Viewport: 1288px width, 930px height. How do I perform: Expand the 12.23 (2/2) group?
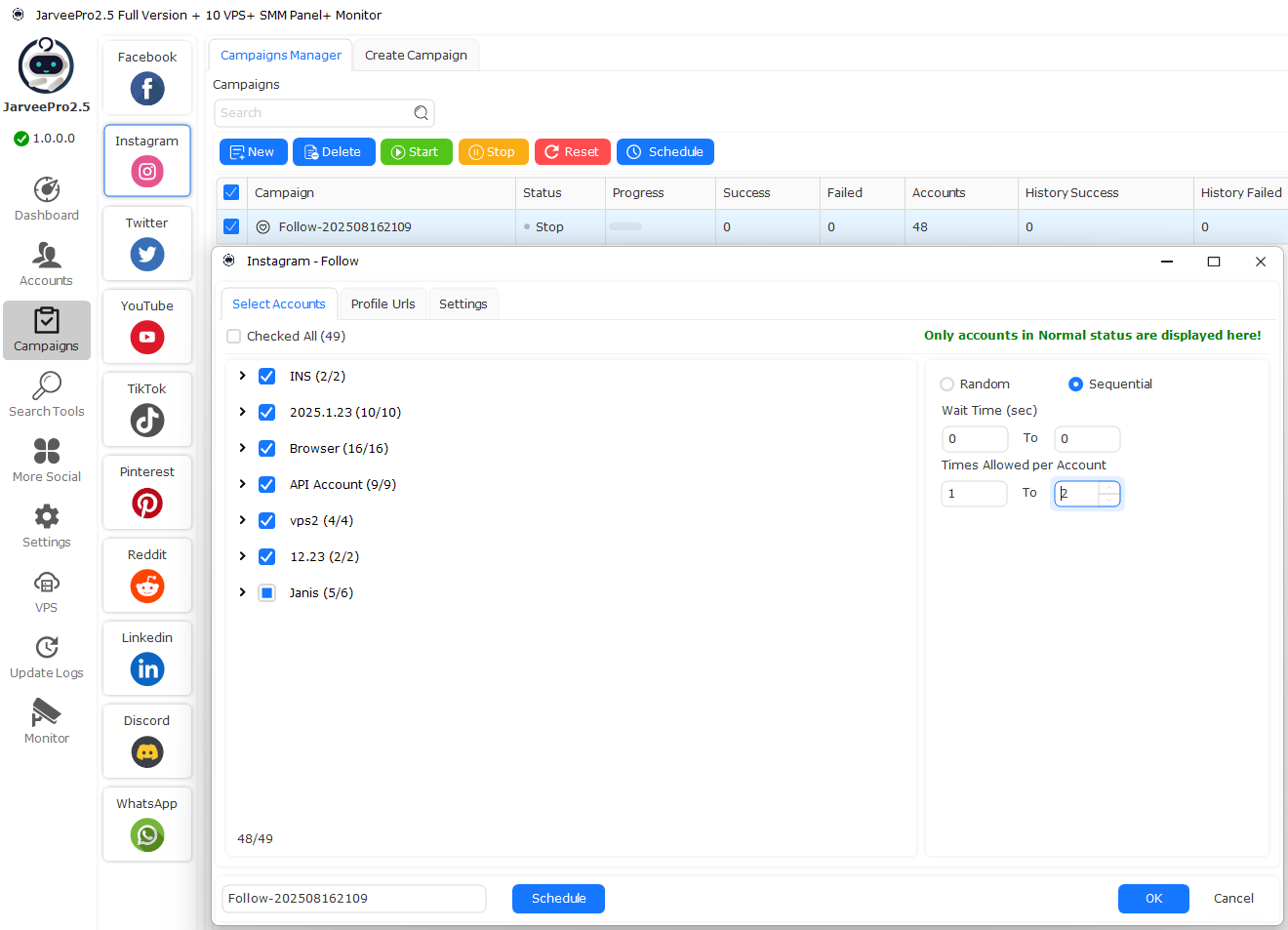pos(242,556)
